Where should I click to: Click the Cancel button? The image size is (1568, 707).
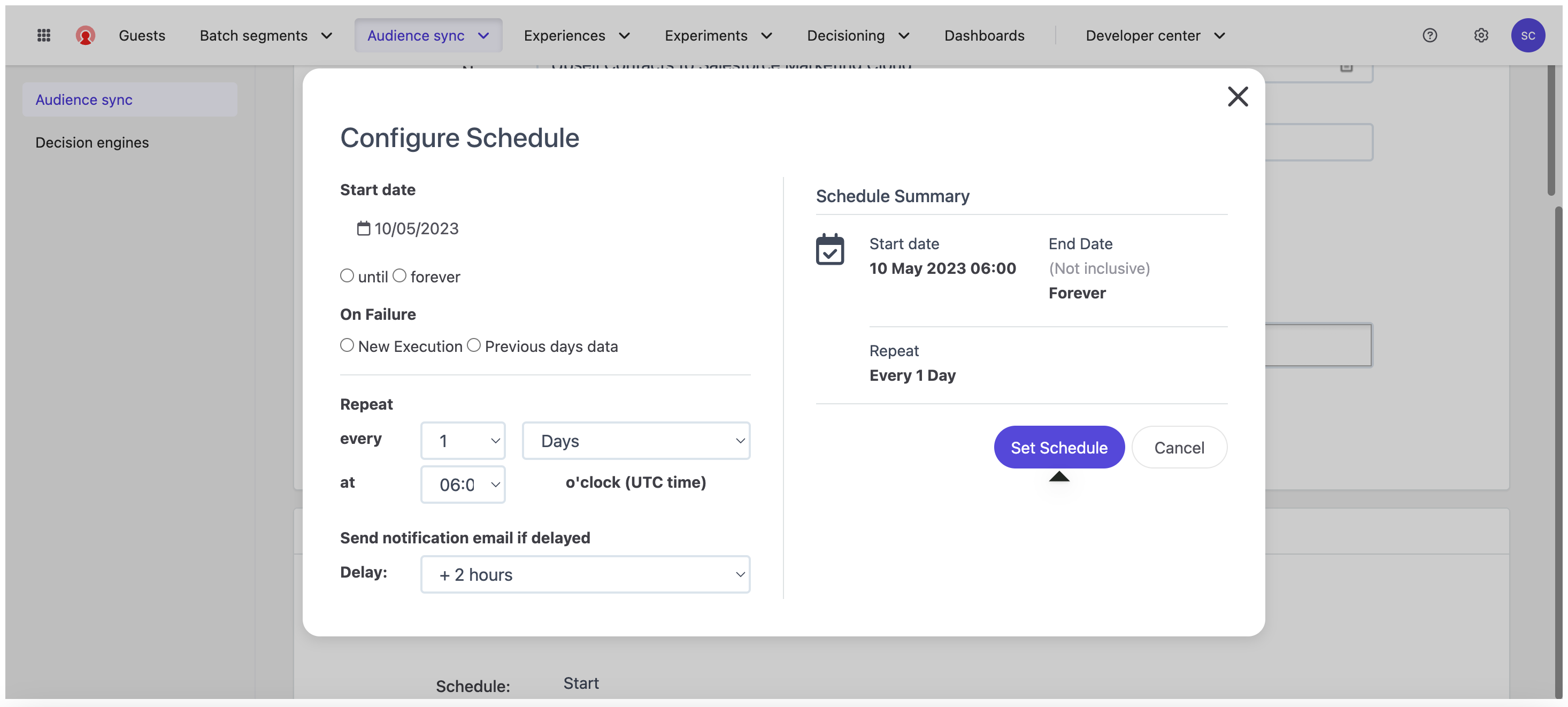pos(1179,447)
